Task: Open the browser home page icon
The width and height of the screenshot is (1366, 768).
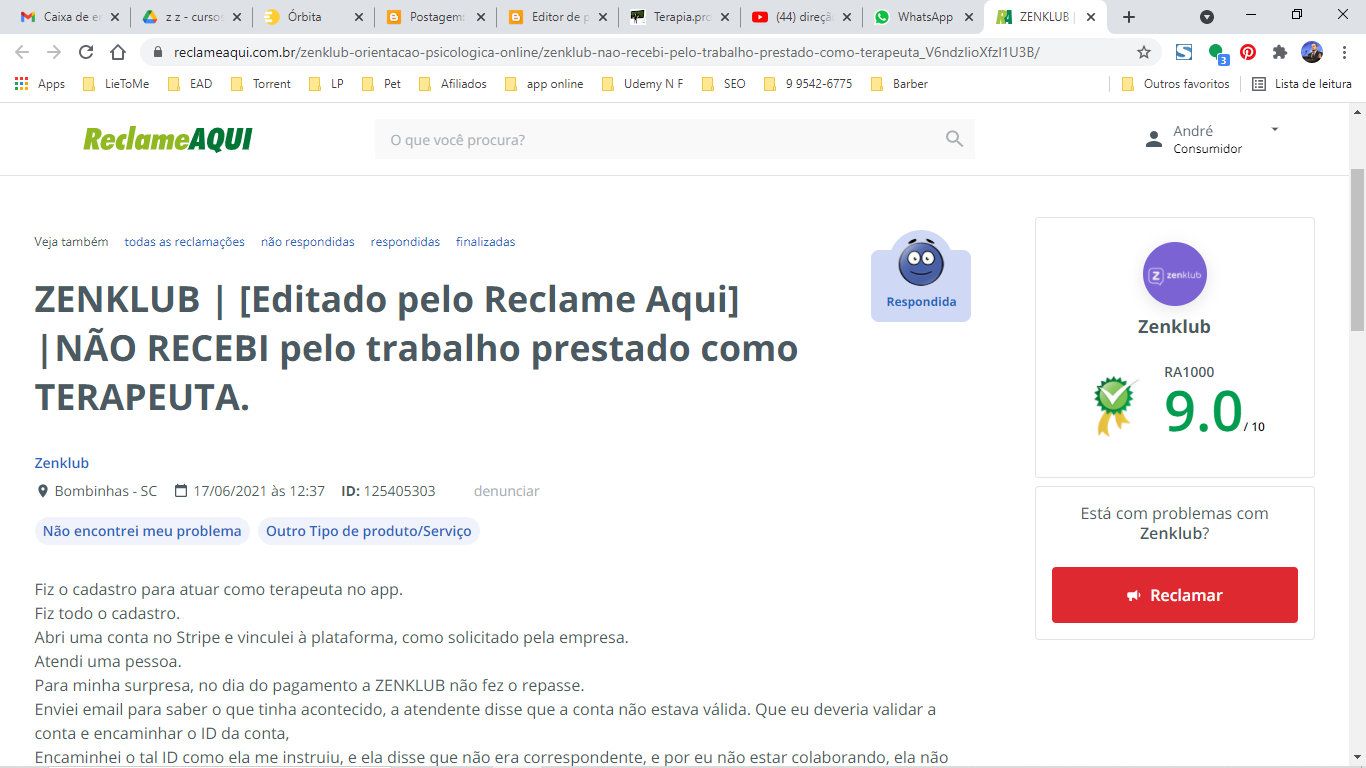Action: click(x=118, y=52)
